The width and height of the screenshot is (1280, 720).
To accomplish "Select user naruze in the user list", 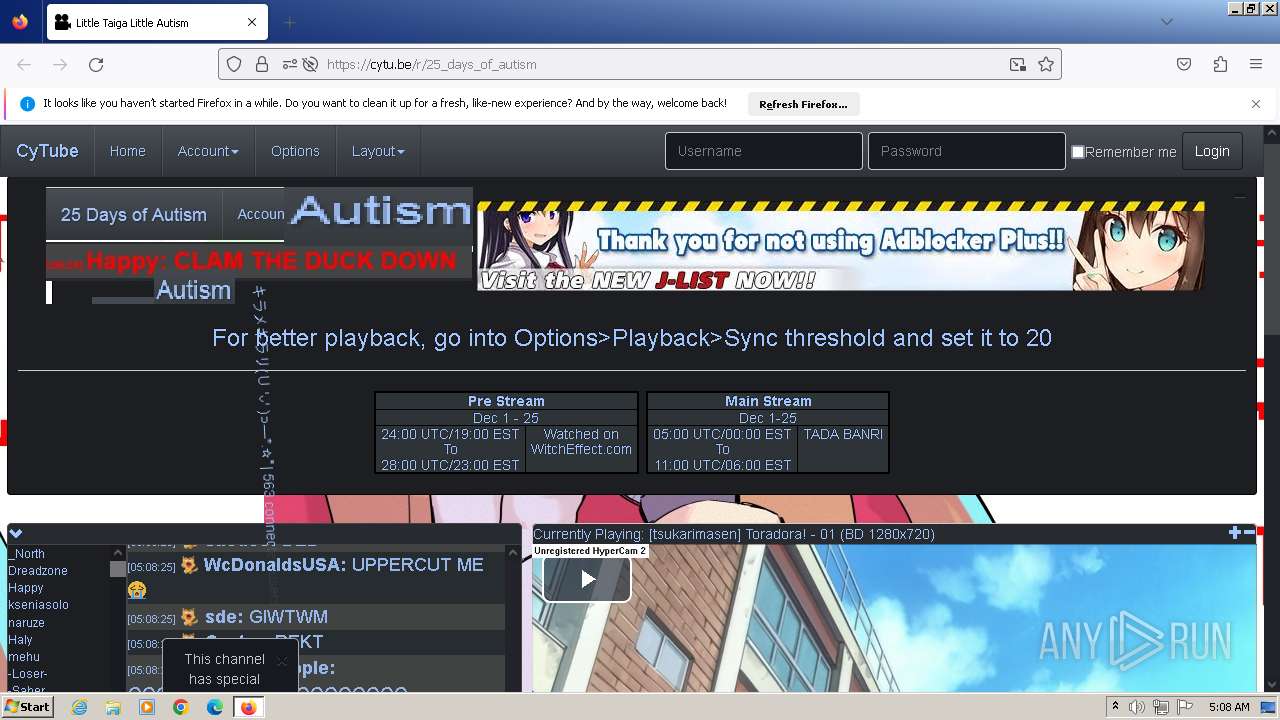I will pyautogui.click(x=26, y=622).
